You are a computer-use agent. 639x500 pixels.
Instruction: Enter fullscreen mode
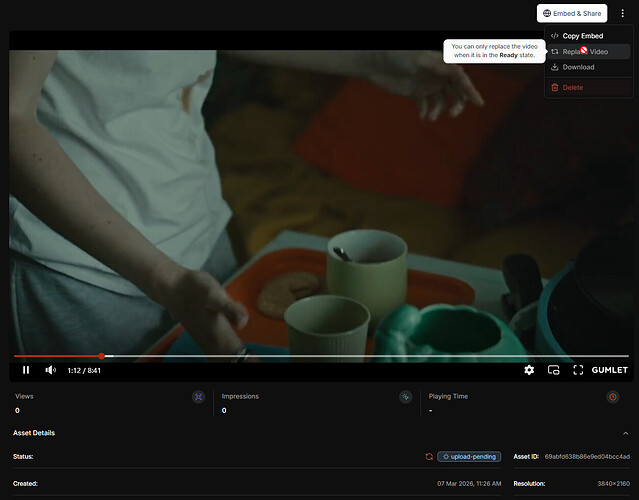(578, 370)
